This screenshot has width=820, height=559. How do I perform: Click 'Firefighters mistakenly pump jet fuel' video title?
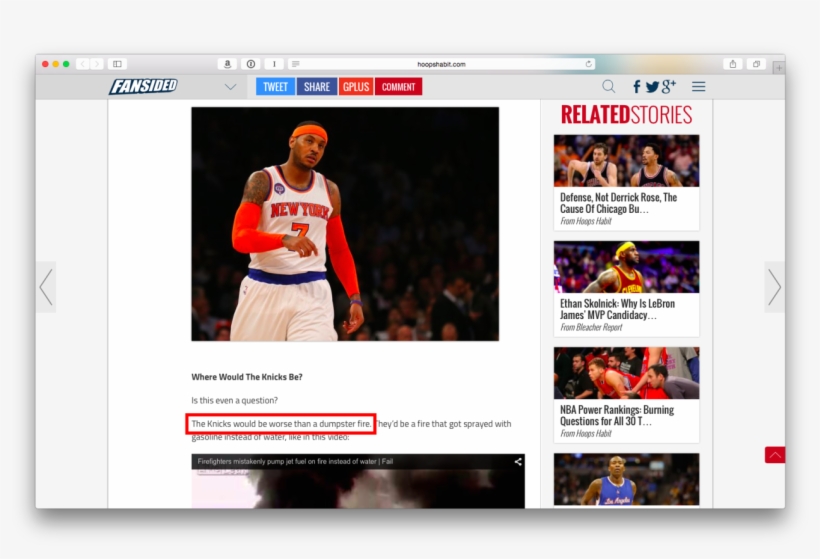pyautogui.click(x=295, y=461)
